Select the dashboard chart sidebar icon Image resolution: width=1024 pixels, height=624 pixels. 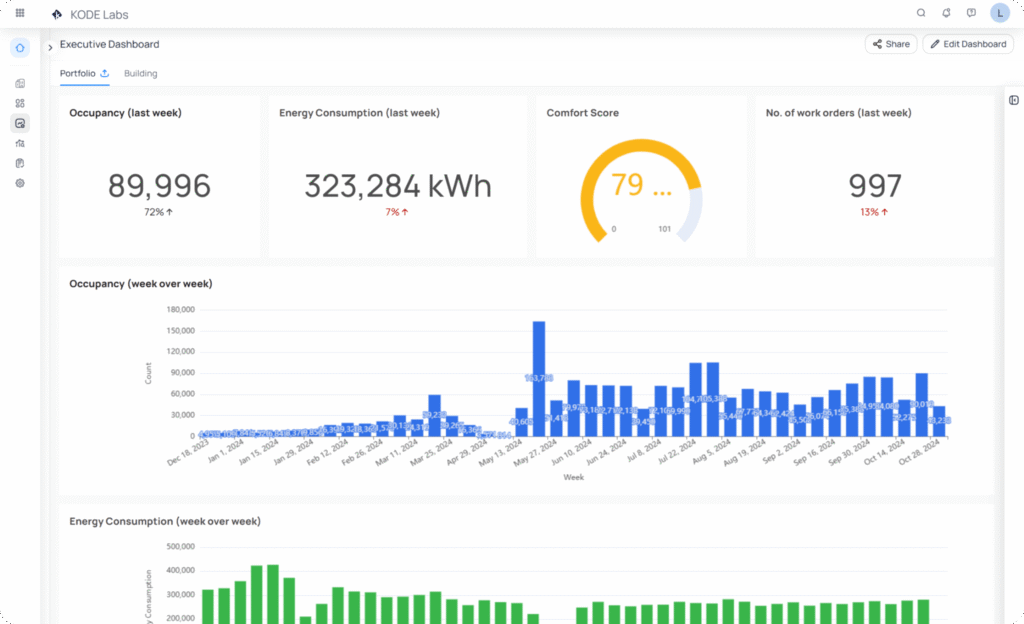(20, 123)
